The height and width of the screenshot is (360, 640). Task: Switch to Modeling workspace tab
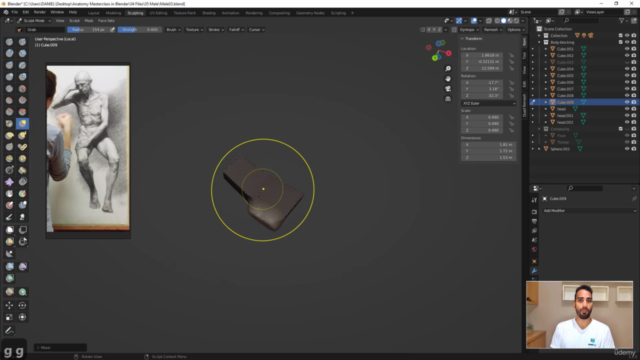(113, 13)
